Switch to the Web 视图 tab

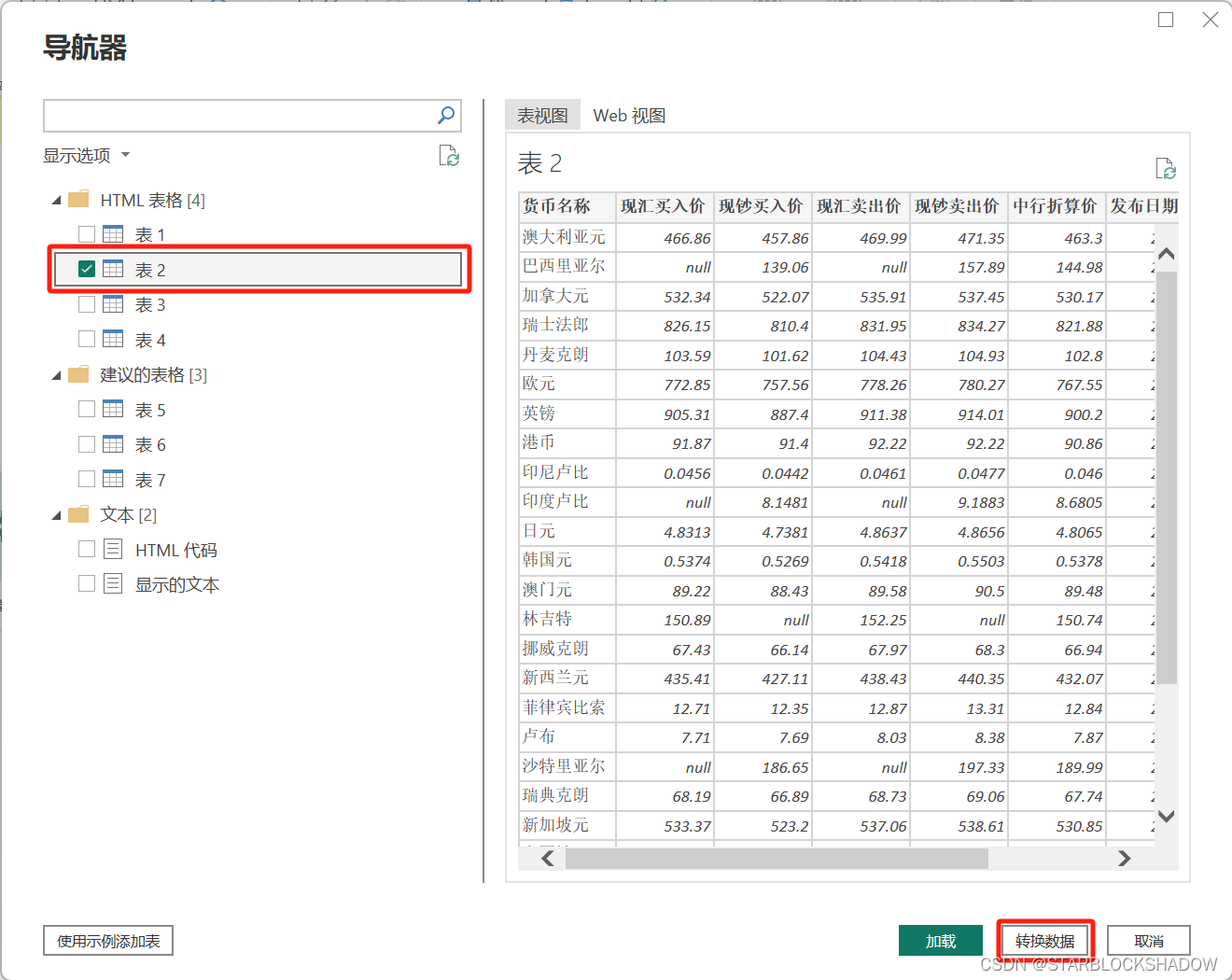(x=630, y=115)
